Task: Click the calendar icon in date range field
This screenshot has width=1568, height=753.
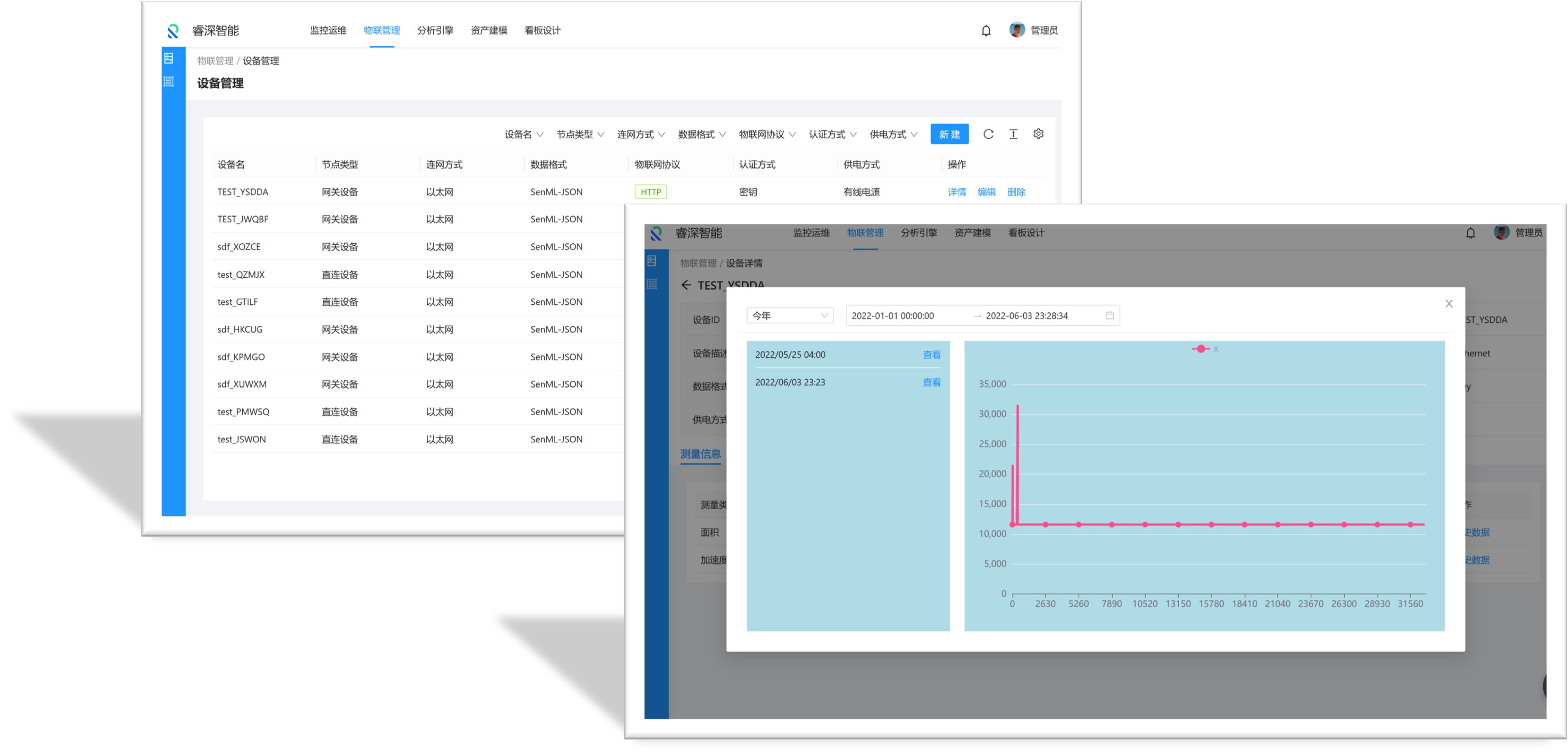Action: pos(1110,316)
